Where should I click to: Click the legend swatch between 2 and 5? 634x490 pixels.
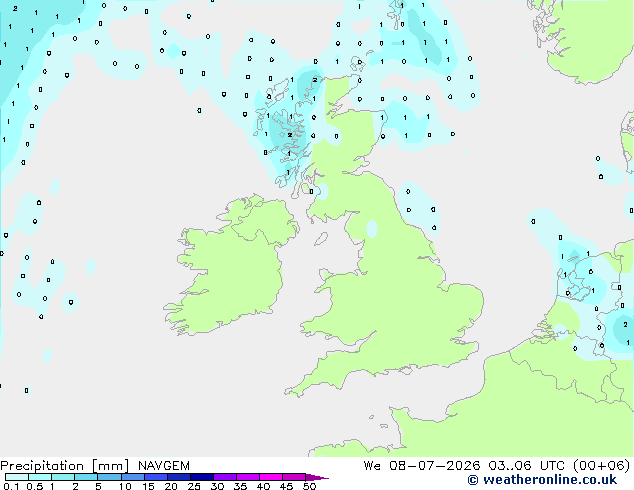(x=86, y=477)
